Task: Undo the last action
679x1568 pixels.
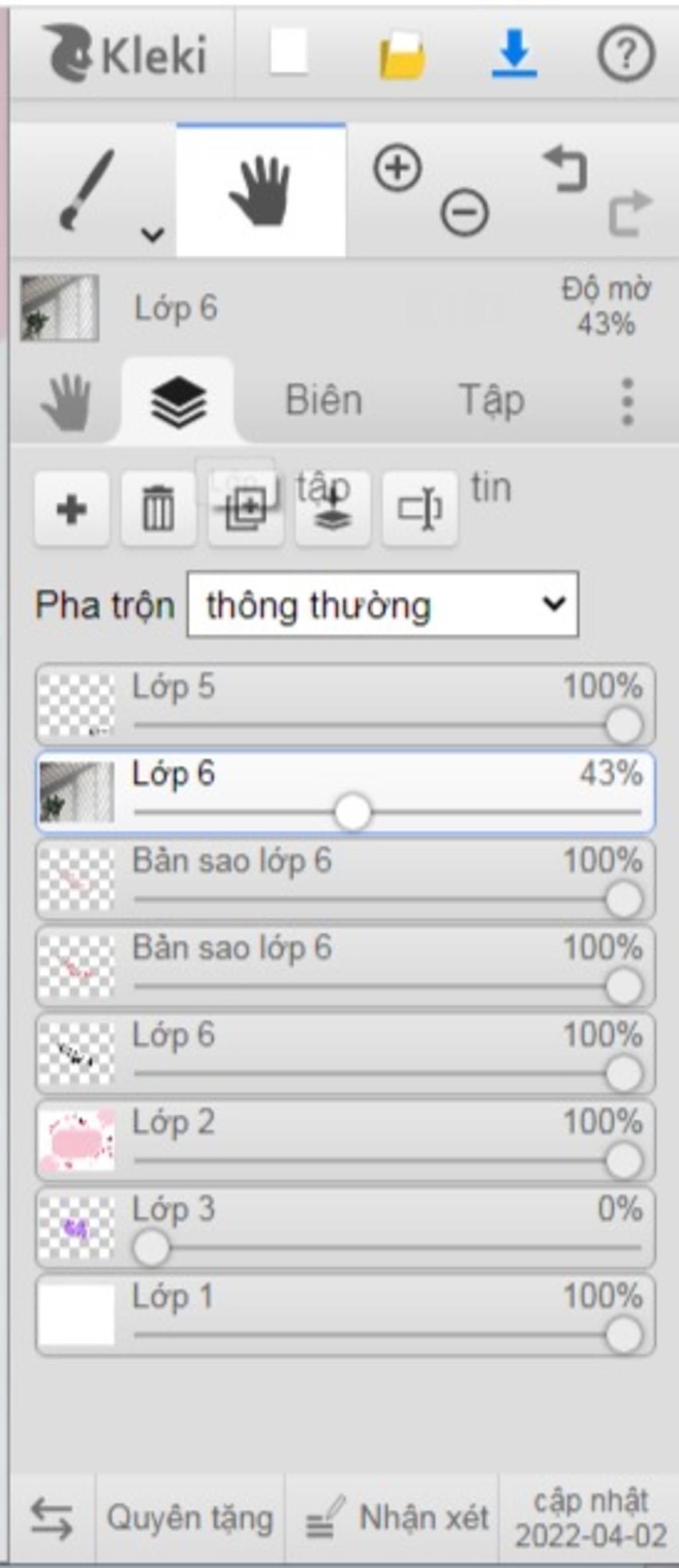Action: point(566,169)
